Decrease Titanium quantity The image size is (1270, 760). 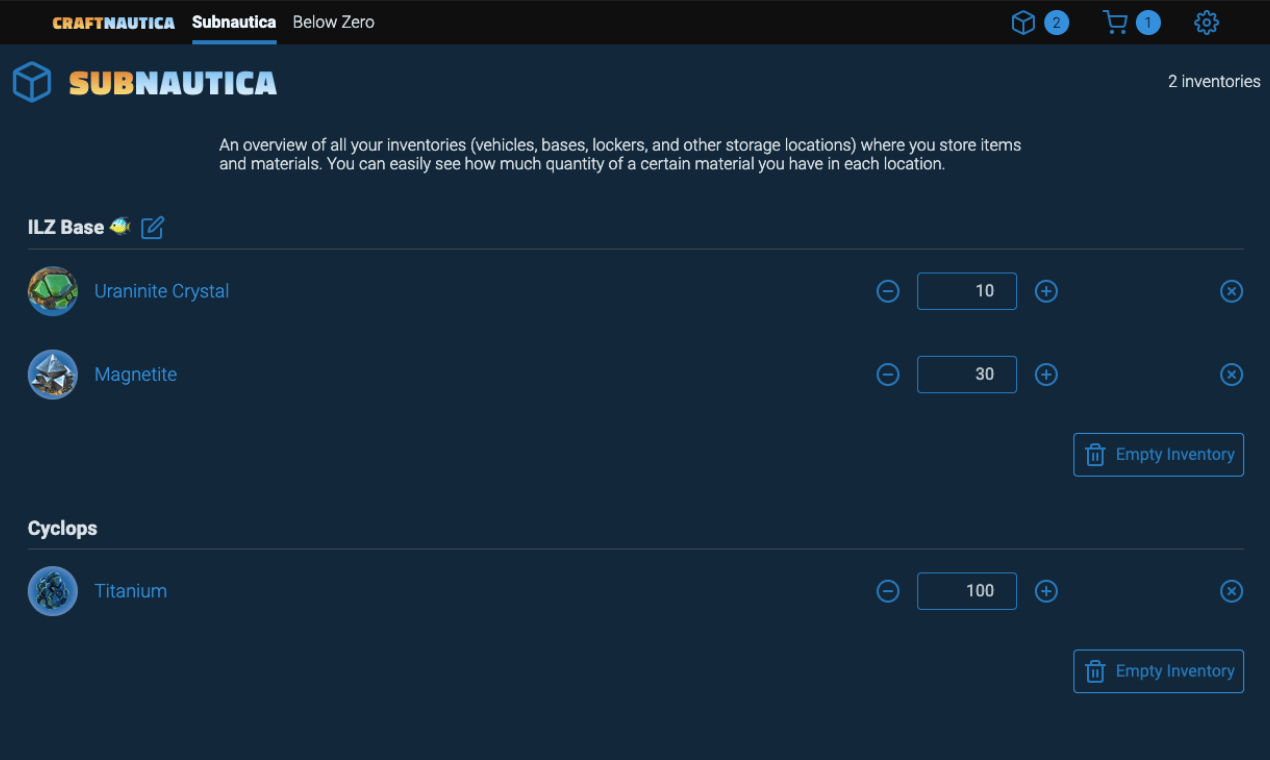tap(888, 591)
